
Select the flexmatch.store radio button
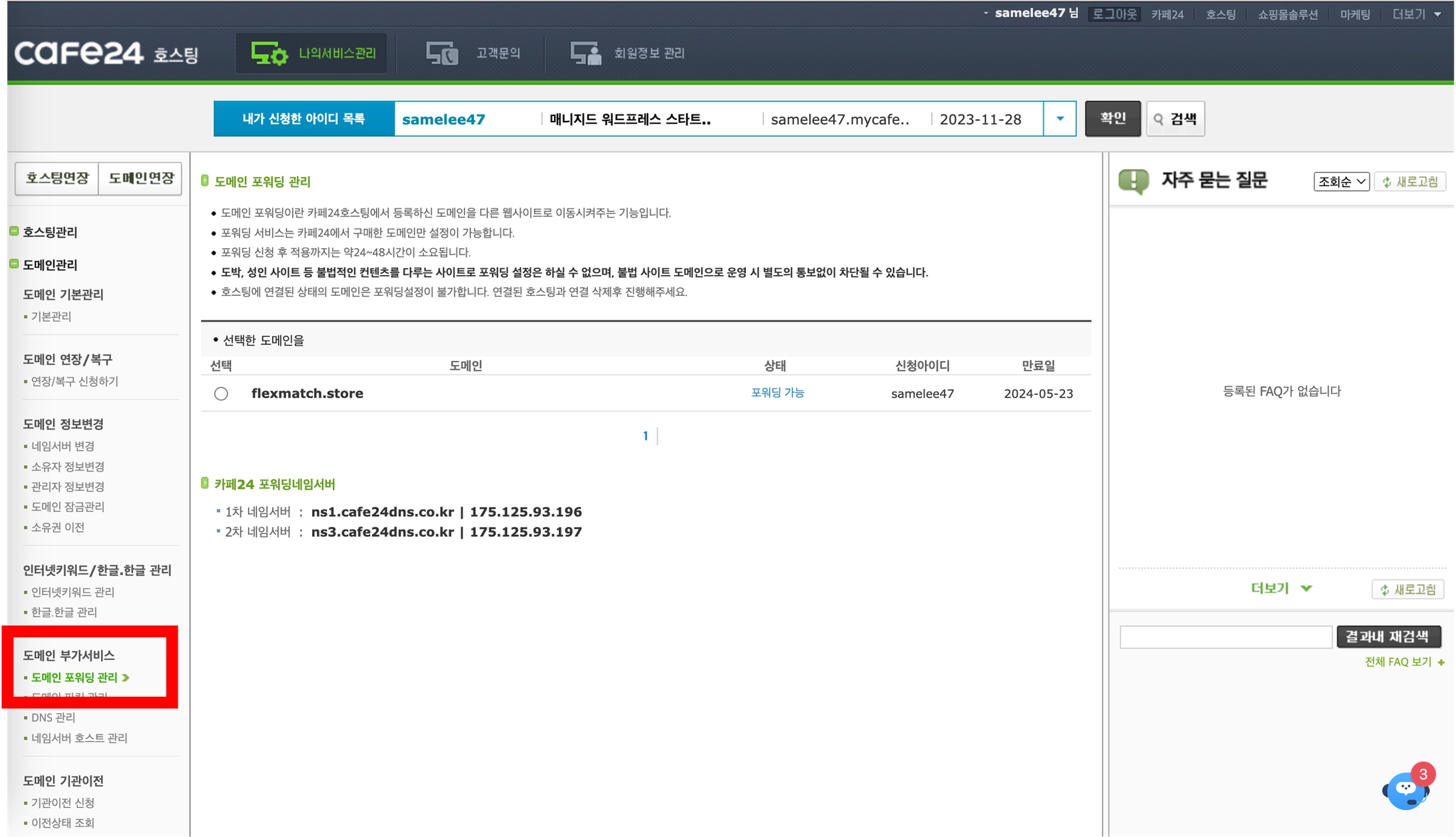[x=221, y=394]
